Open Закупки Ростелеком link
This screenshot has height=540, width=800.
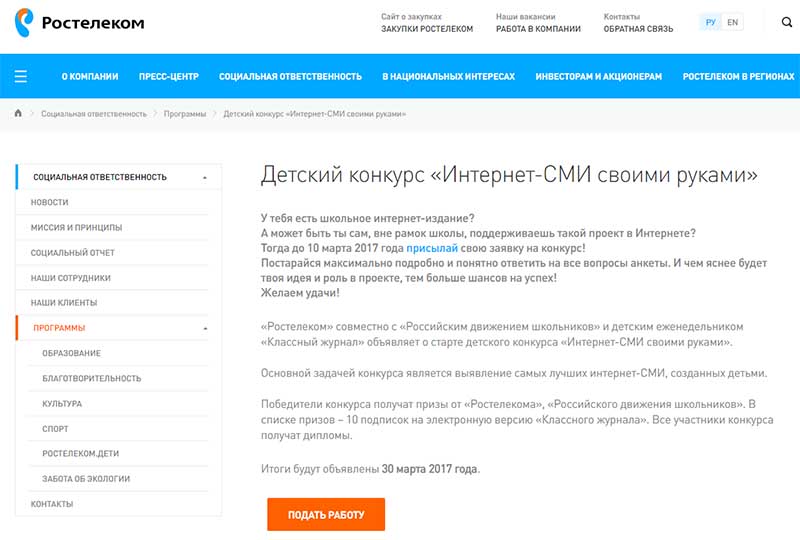427,29
